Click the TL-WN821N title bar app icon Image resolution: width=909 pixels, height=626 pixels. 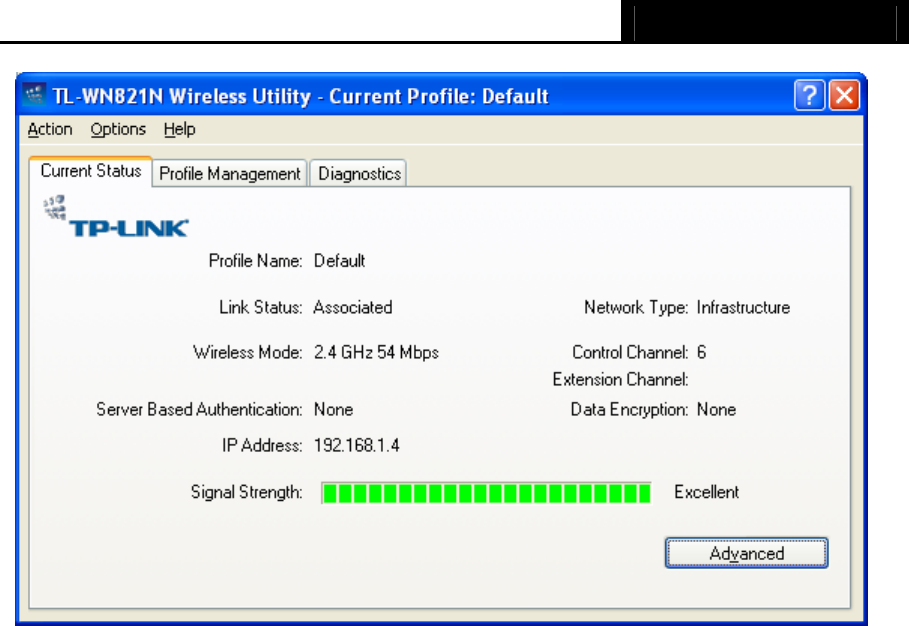[34, 94]
